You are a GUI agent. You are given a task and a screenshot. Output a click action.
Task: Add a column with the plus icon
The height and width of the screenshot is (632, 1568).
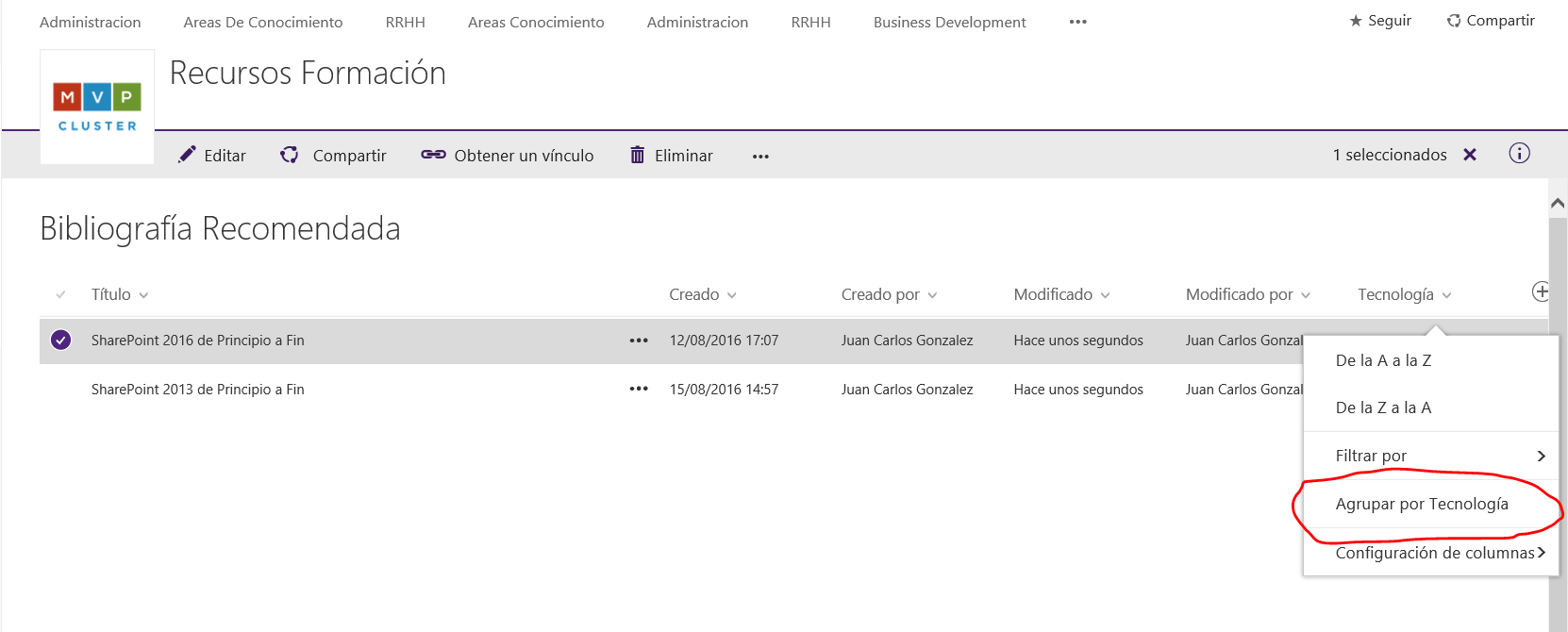pyautogui.click(x=1541, y=291)
